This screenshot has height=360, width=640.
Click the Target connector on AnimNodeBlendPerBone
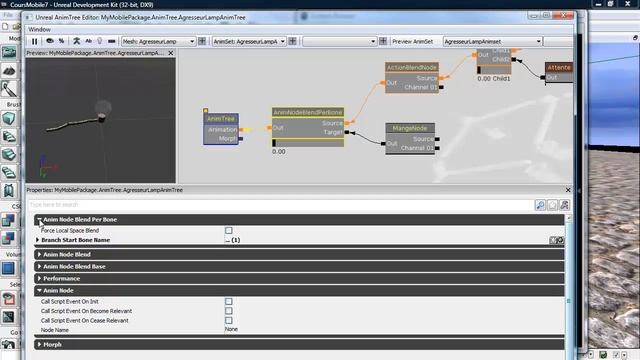pos(347,132)
